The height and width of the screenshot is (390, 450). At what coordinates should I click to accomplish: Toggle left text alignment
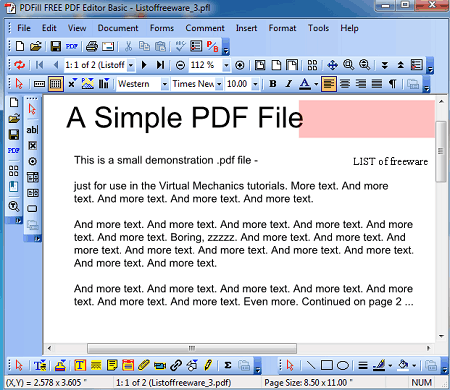(328, 84)
